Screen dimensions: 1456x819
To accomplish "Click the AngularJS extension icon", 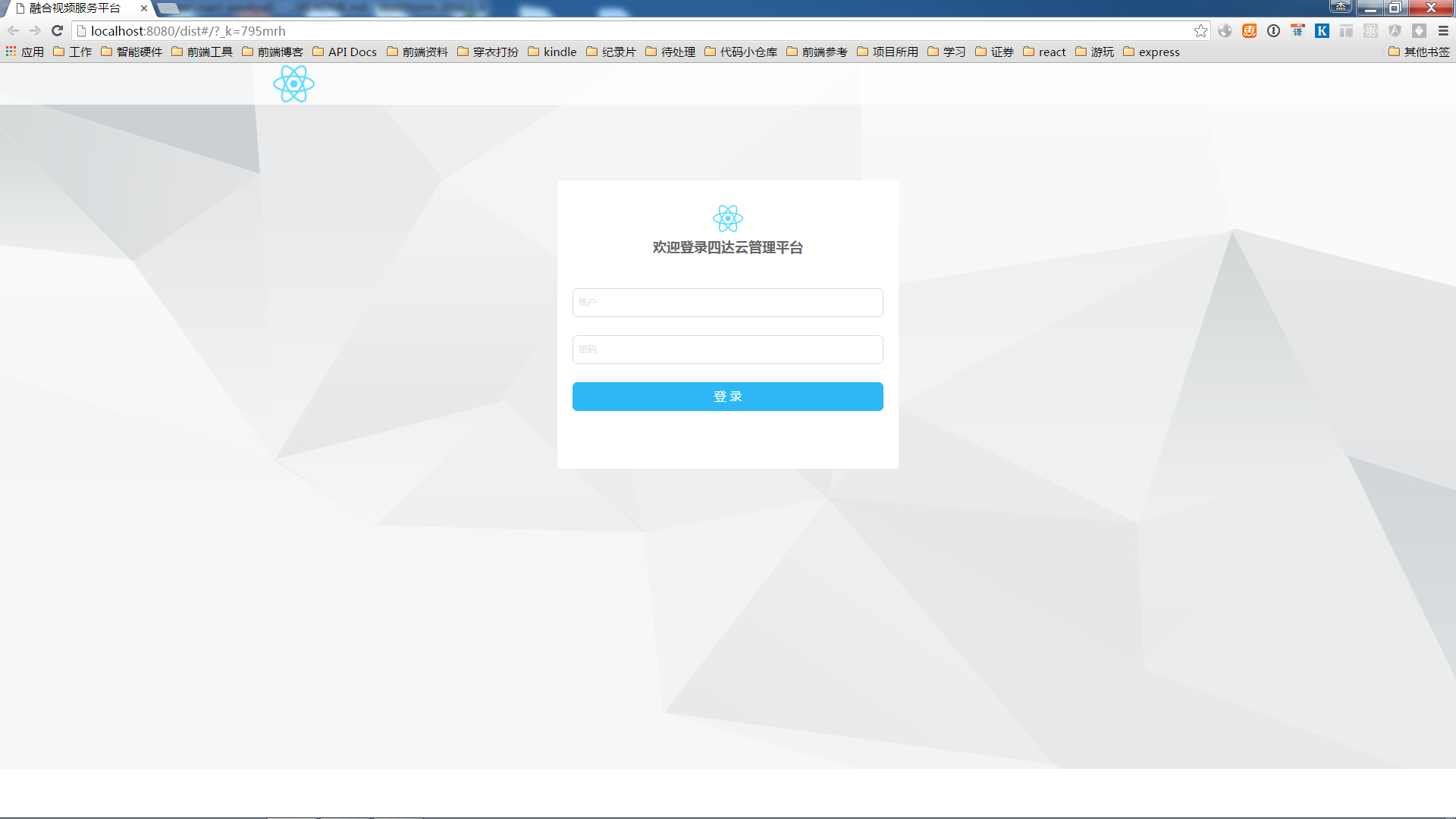I will 1395,31.
